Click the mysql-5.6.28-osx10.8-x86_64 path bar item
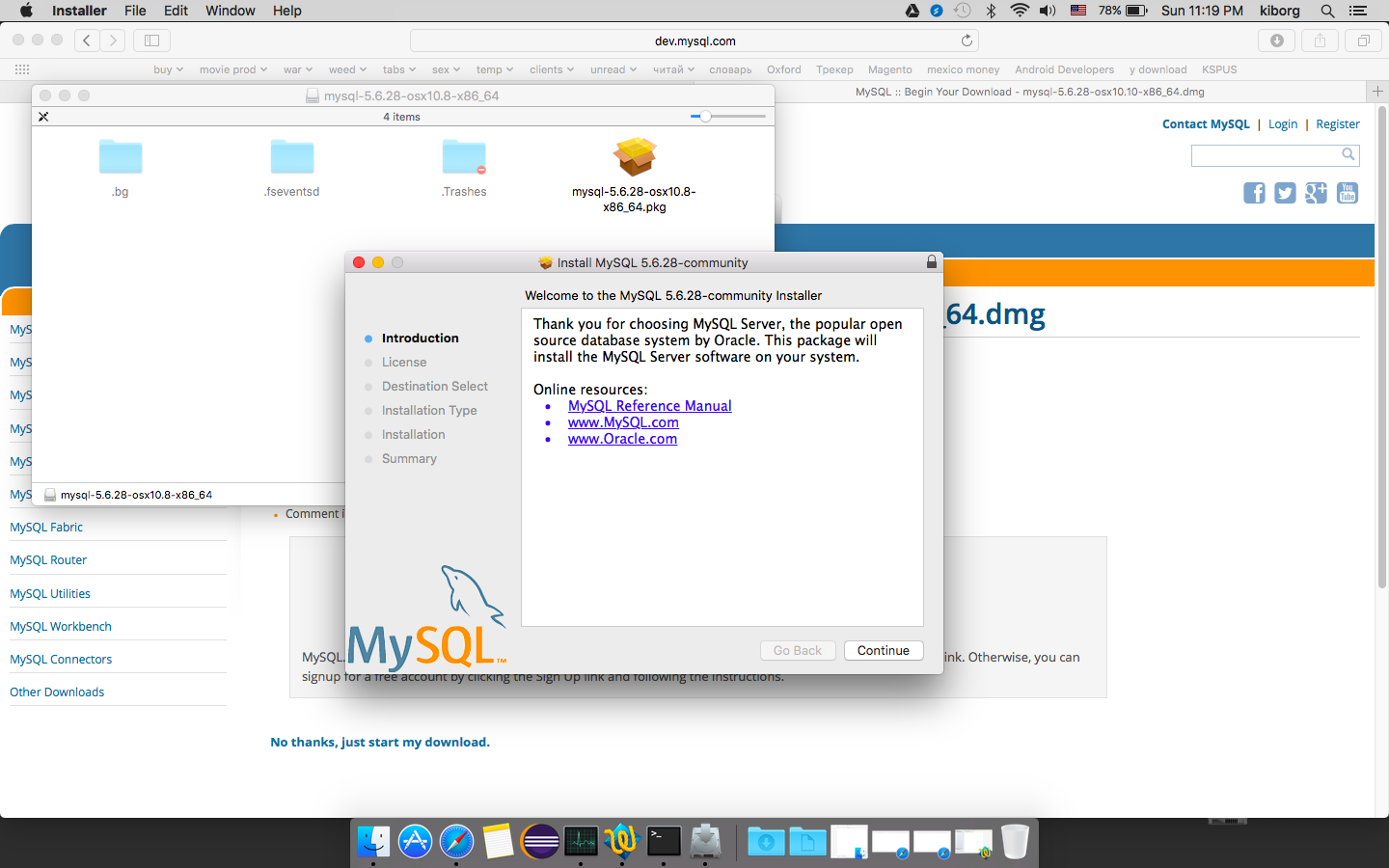Viewport: 1389px width, 868px height. pos(128,495)
